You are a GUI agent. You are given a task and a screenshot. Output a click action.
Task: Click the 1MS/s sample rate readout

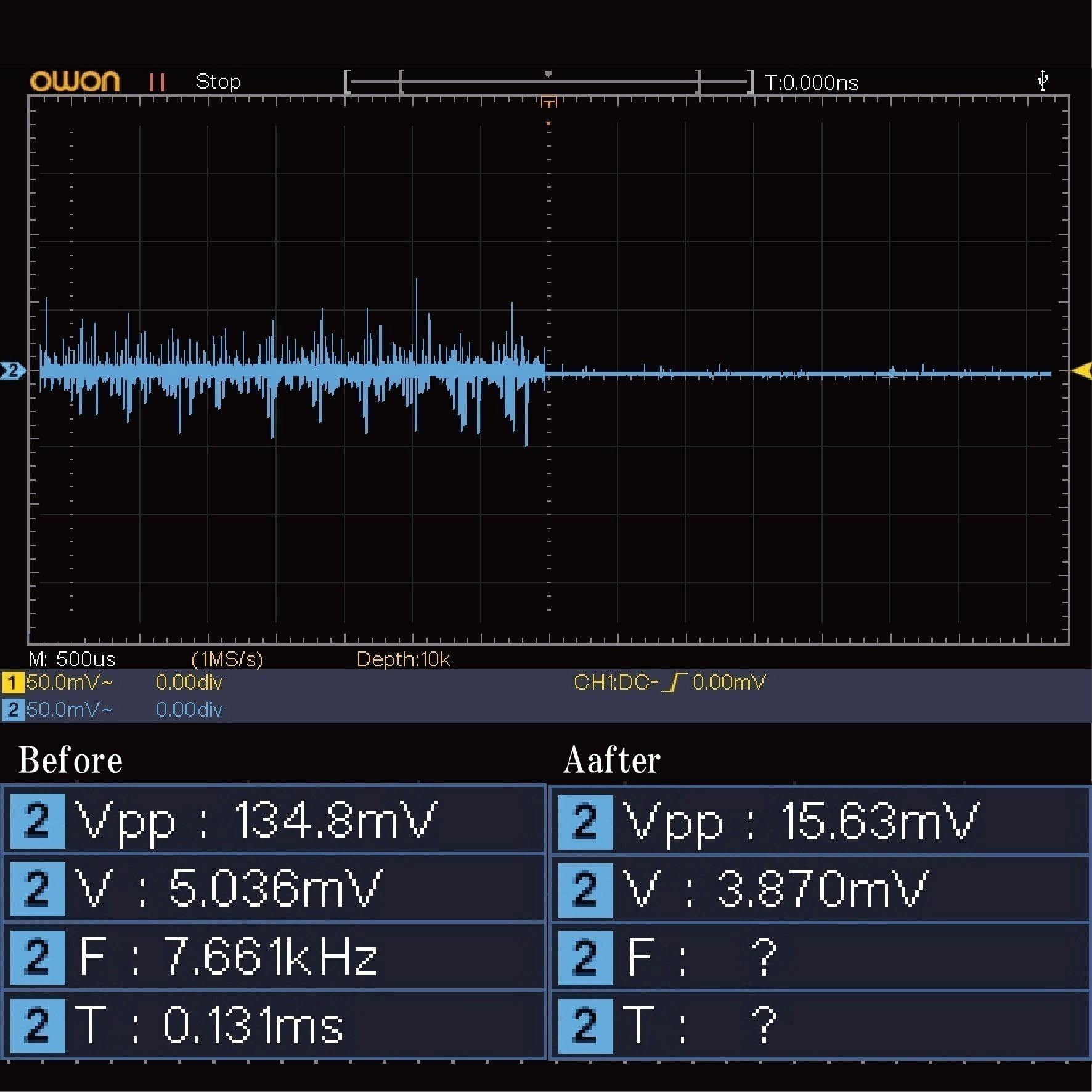coord(227,659)
